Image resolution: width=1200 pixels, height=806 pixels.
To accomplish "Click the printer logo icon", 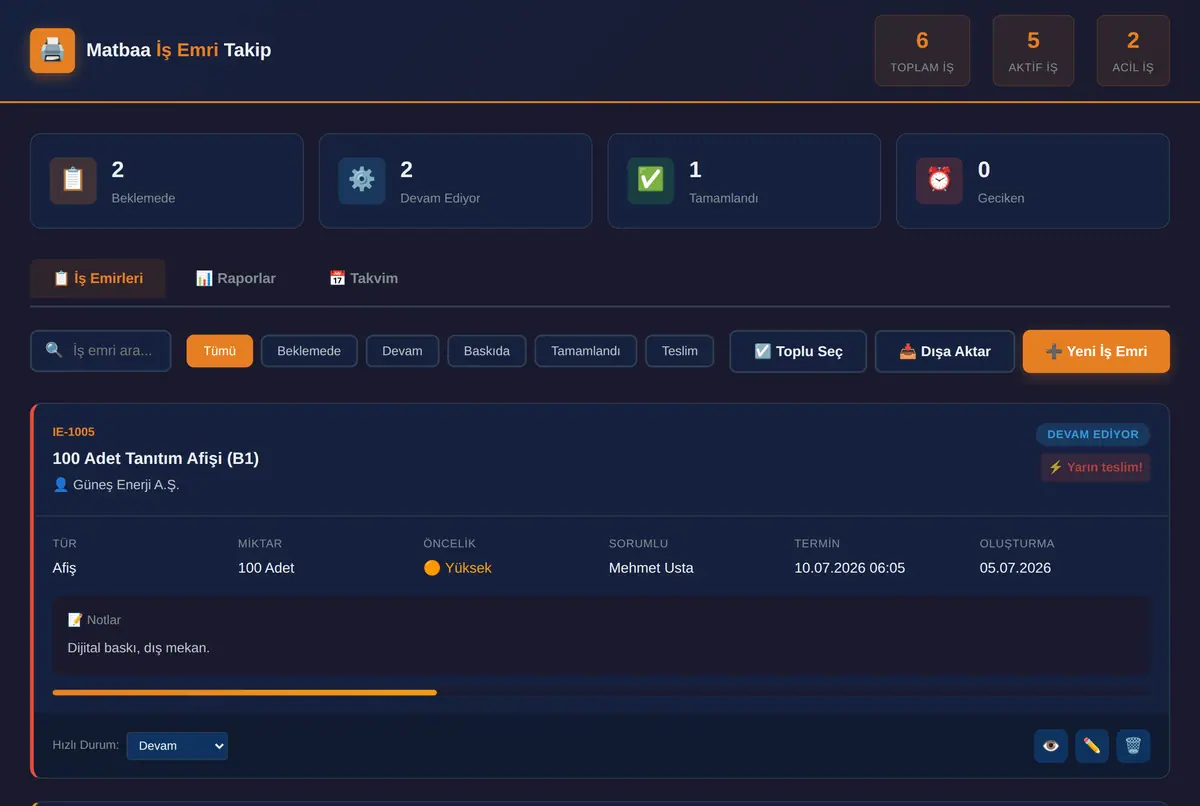I will (x=52, y=50).
